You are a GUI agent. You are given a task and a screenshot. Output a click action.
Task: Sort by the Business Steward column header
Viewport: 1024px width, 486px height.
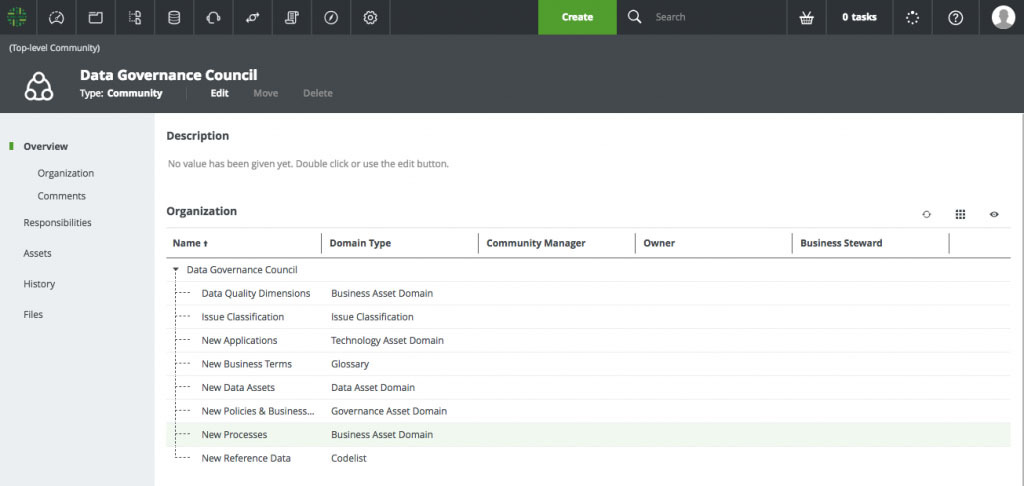tap(841, 243)
